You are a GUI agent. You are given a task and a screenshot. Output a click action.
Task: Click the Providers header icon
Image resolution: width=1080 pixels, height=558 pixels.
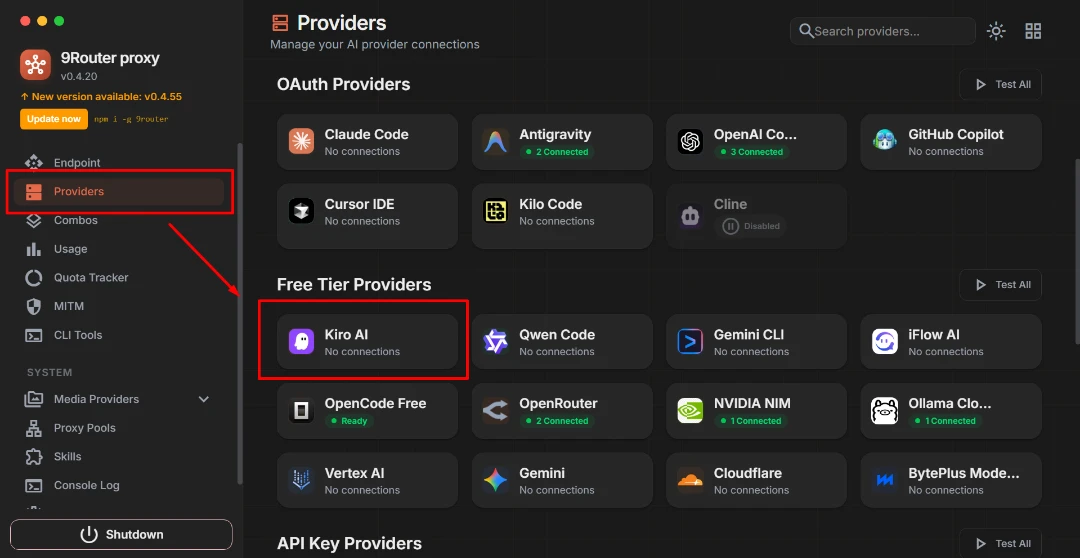coord(280,23)
